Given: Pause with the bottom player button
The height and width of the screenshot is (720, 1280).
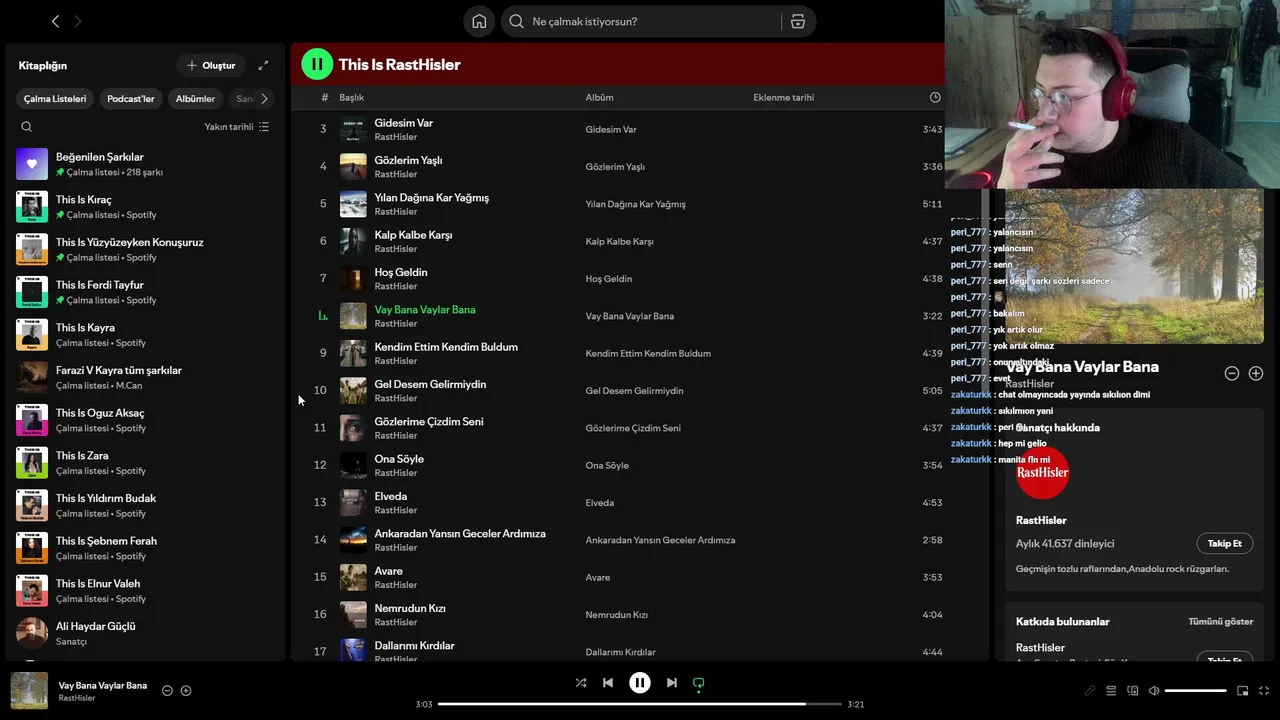Looking at the screenshot, I should [x=640, y=683].
